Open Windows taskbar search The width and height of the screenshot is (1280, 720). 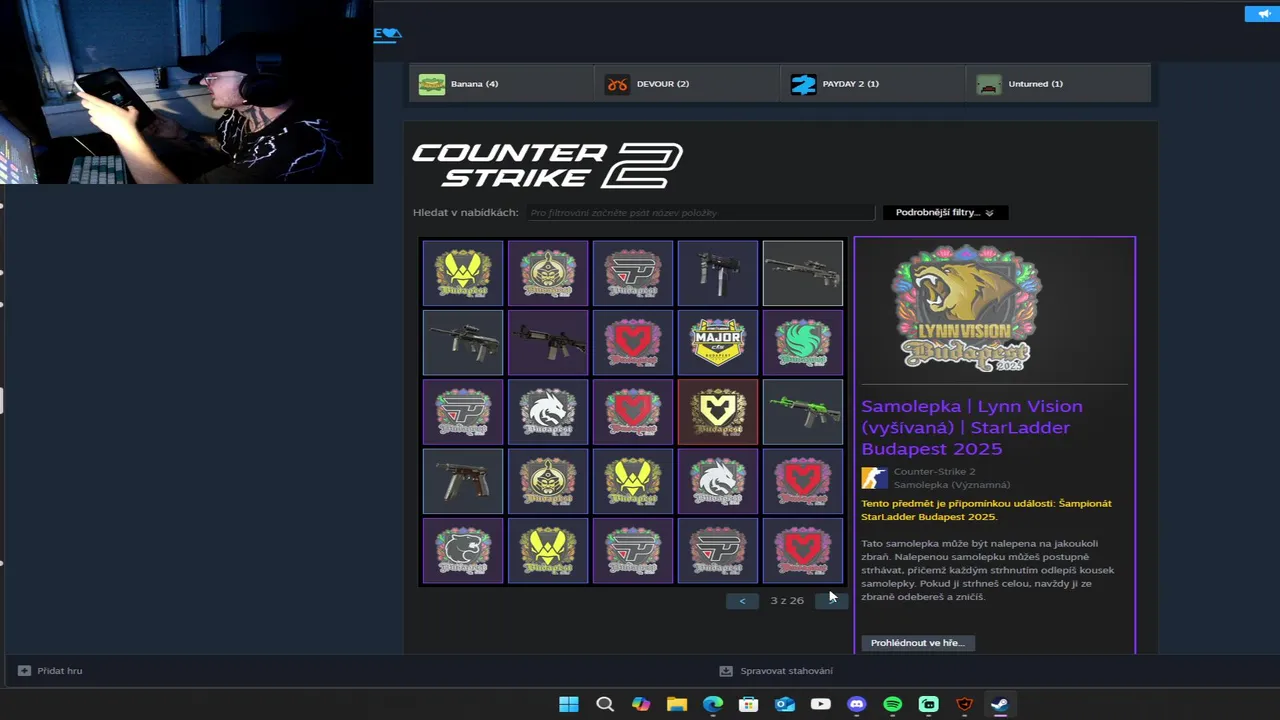coord(605,704)
